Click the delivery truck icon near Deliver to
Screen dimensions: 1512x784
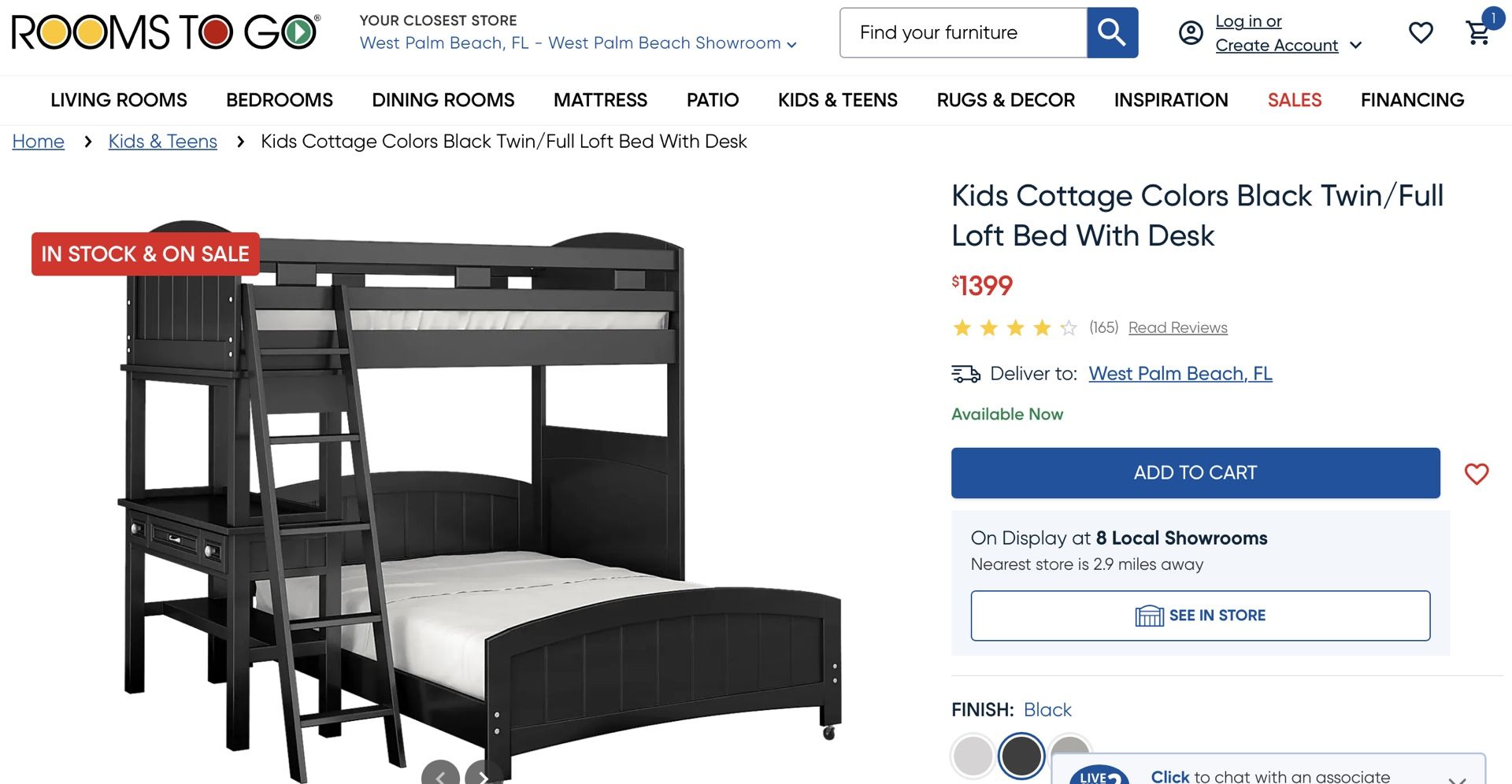[x=965, y=374]
